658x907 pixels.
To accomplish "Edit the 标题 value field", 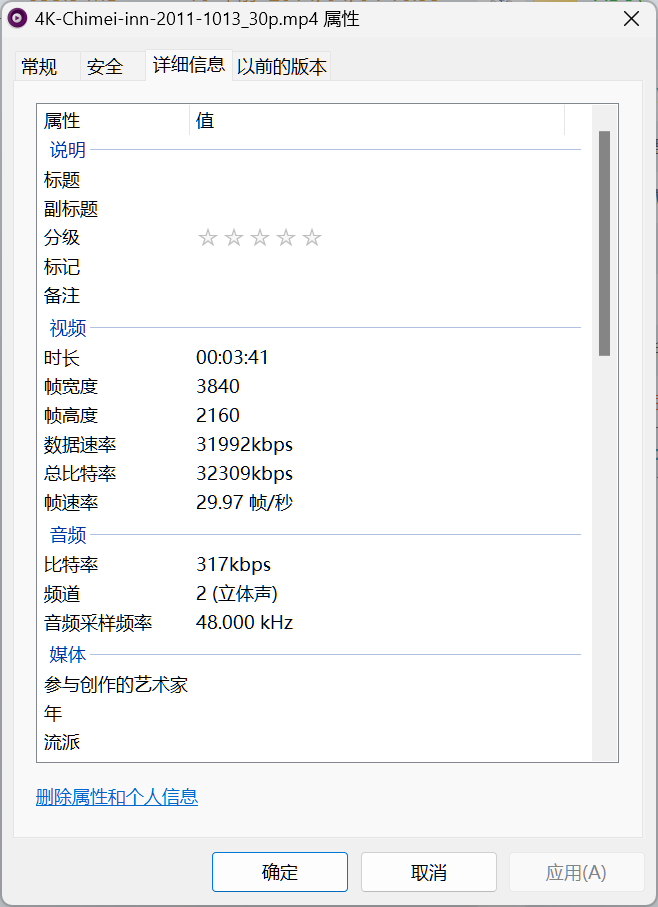I will tap(380, 180).
